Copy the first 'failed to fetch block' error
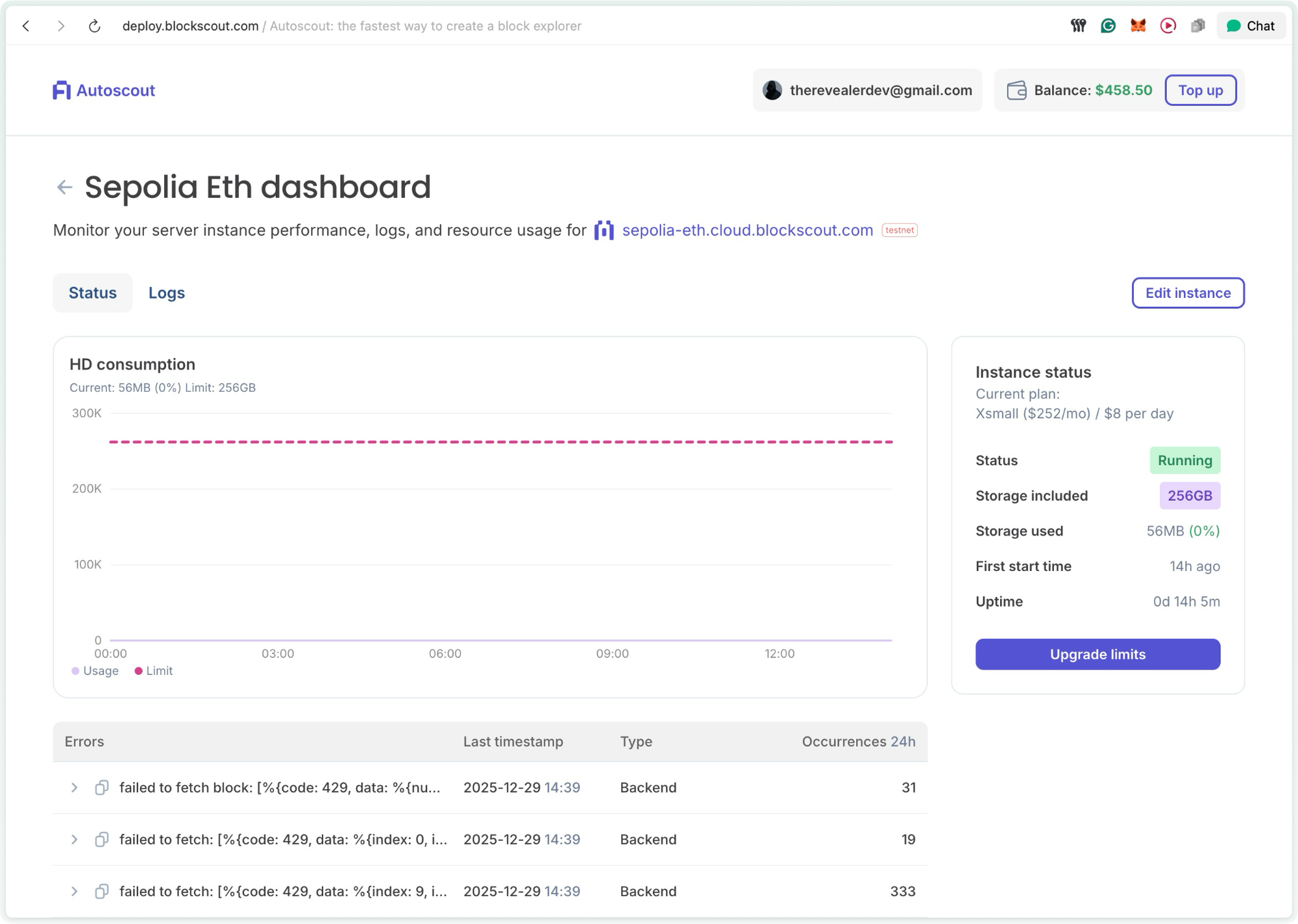Viewport: 1298px width, 924px height. pyautogui.click(x=101, y=787)
